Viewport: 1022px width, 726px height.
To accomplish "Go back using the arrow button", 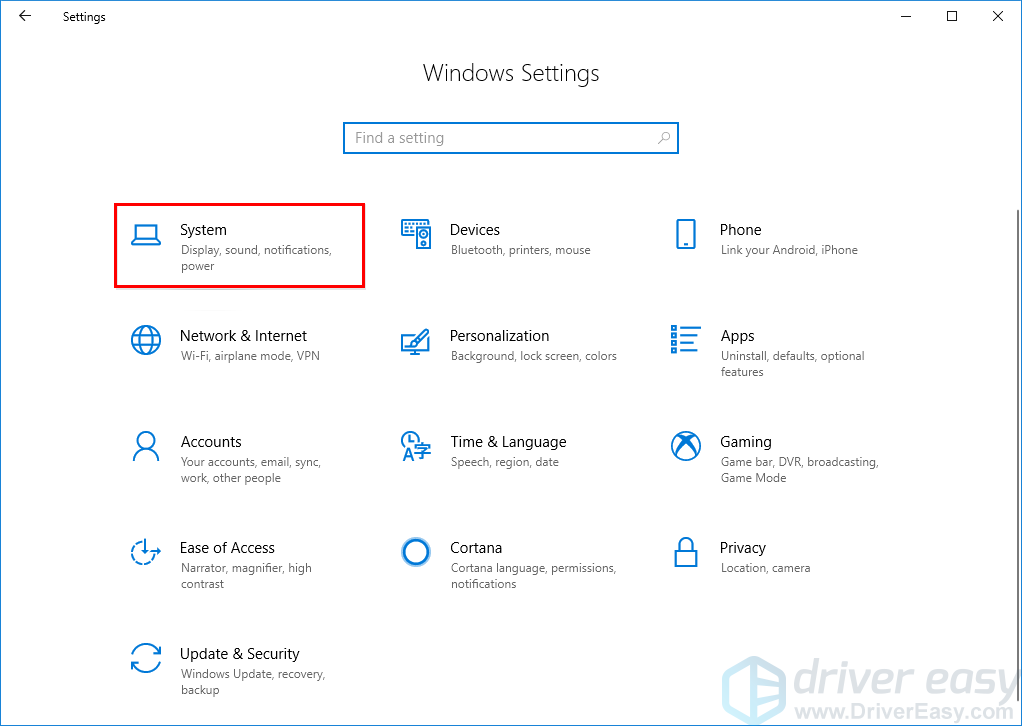I will tap(25, 16).
